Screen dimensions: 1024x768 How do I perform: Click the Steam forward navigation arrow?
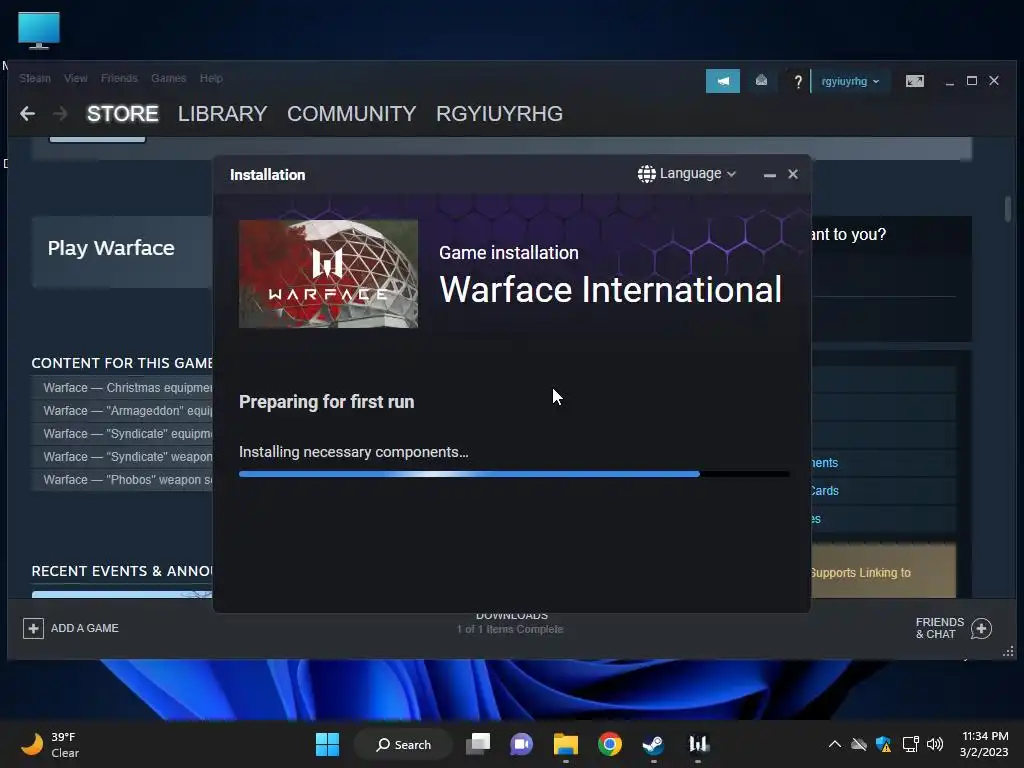click(x=60, y=114)
